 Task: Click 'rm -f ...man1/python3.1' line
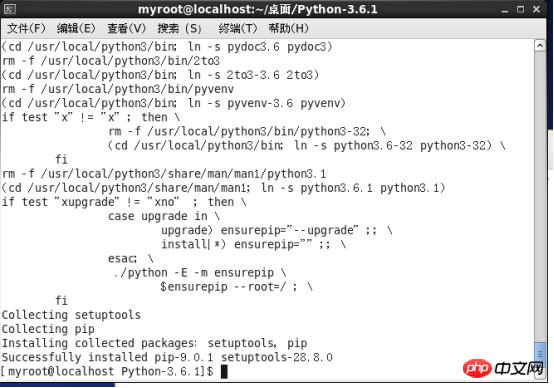[x=164, y=174]
